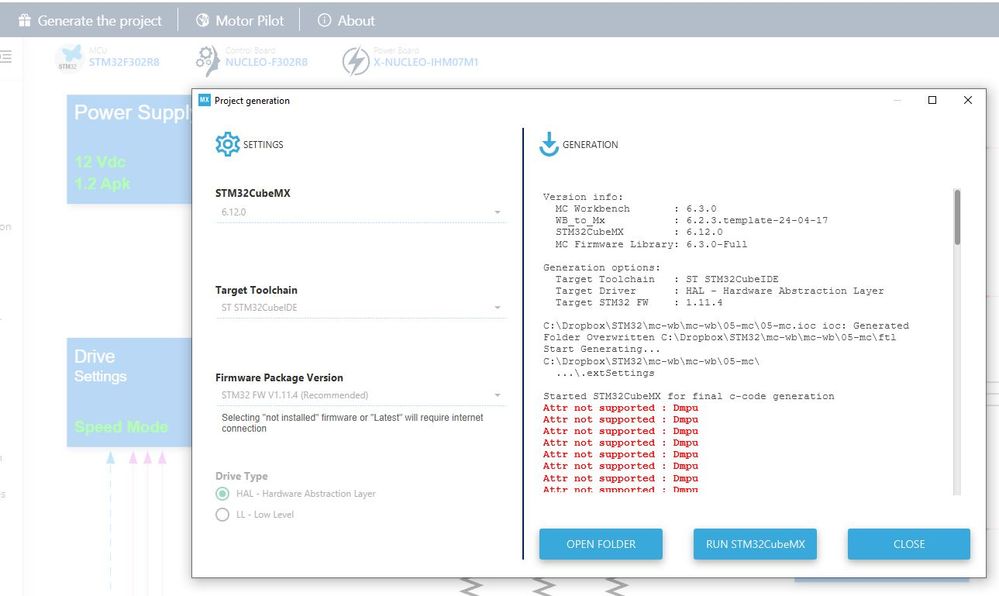Viewport: 999px width, 596px height.
Task: Open the Generate the project menu item
Action: pos(90,20)
